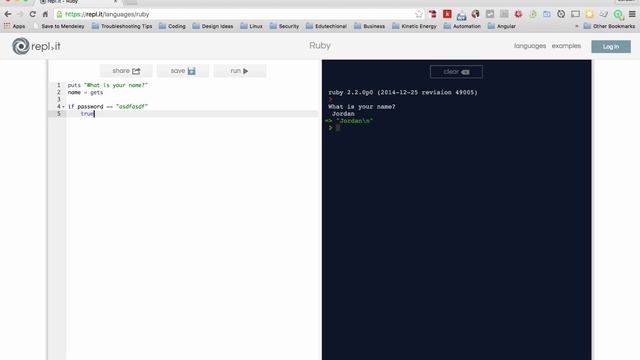Click line 4 if password == "asdfasdf"
640x360 pixels.
pos(107,107)
